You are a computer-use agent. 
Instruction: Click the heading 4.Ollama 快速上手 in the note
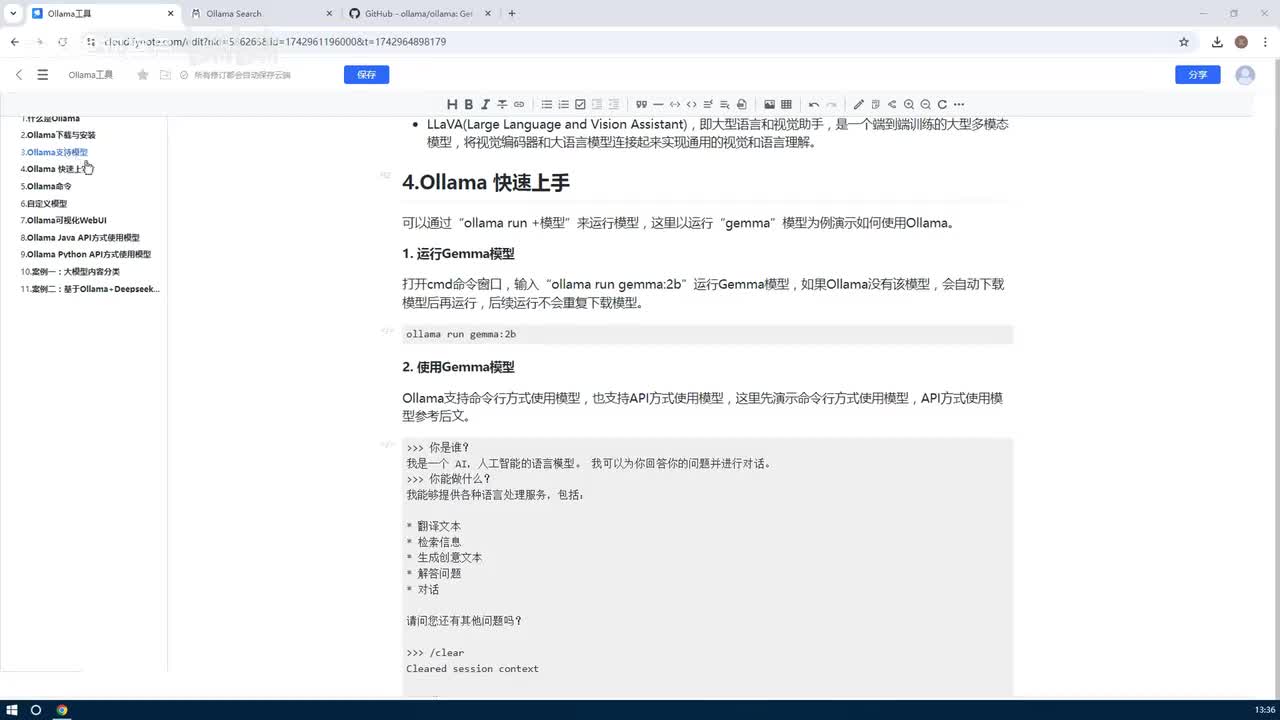pos(486,182)
